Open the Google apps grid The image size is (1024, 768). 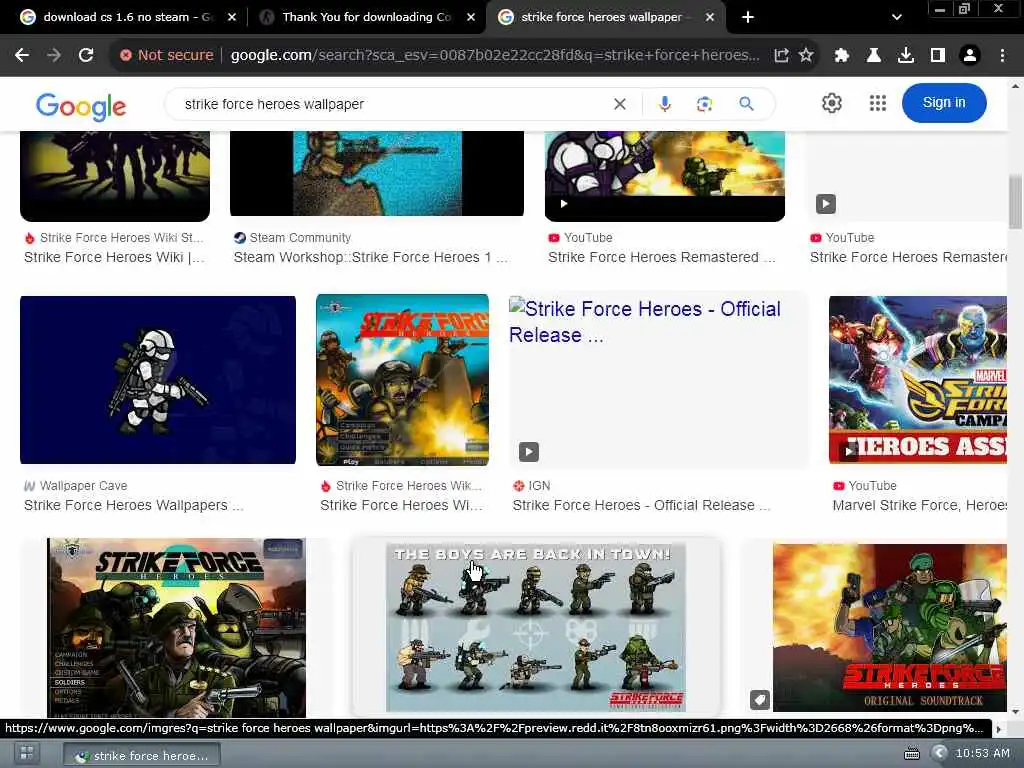tap(878, 103)
